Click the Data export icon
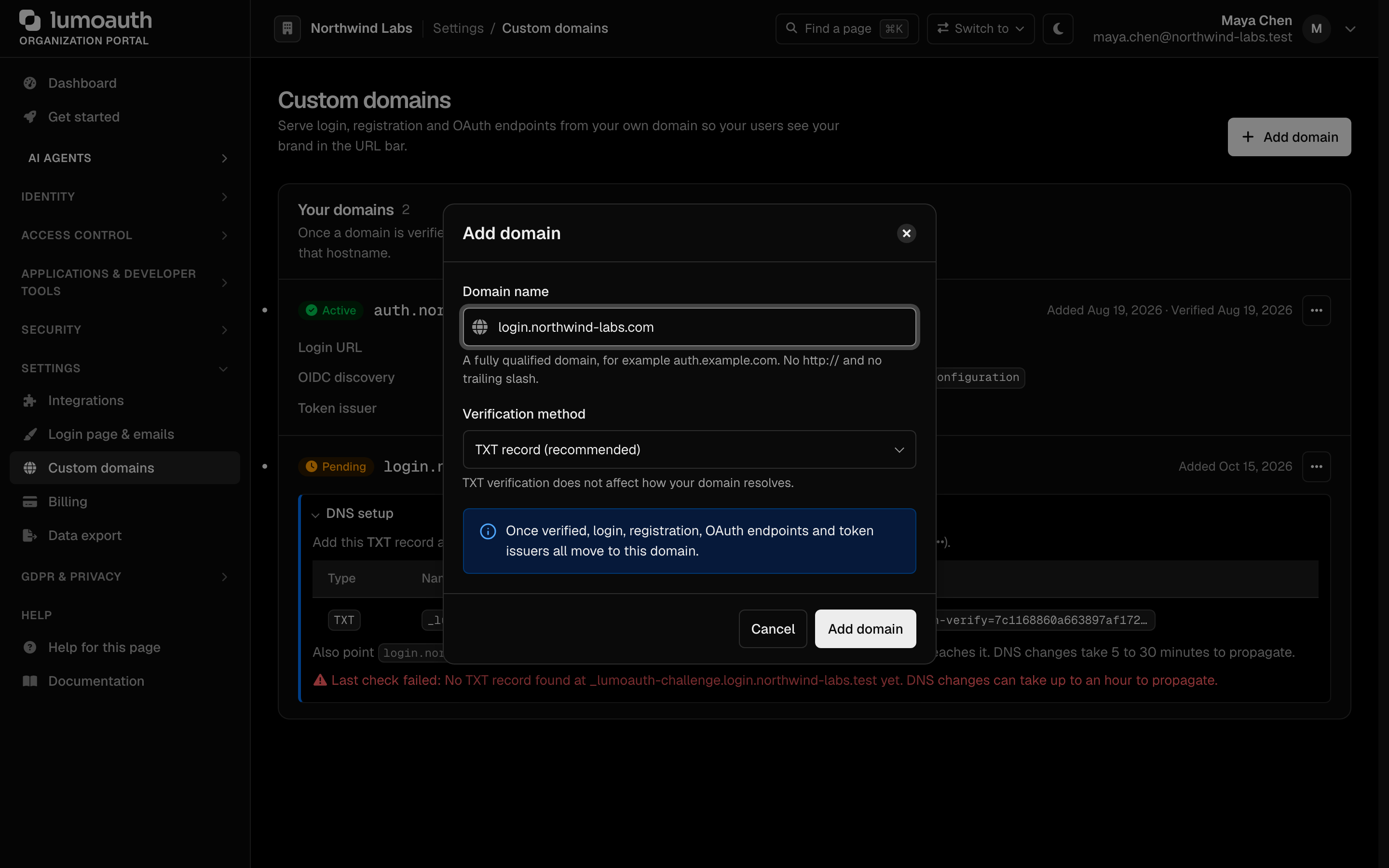Image resolution: width=1389 pixels, height=868 pixels. [30, 535]
